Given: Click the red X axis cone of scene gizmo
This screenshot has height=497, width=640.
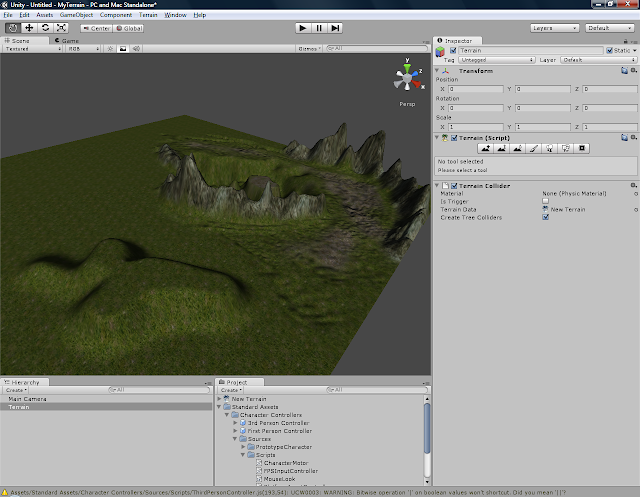Looking at the screenshot, I should pyautogui.click(x=416, y=84).
